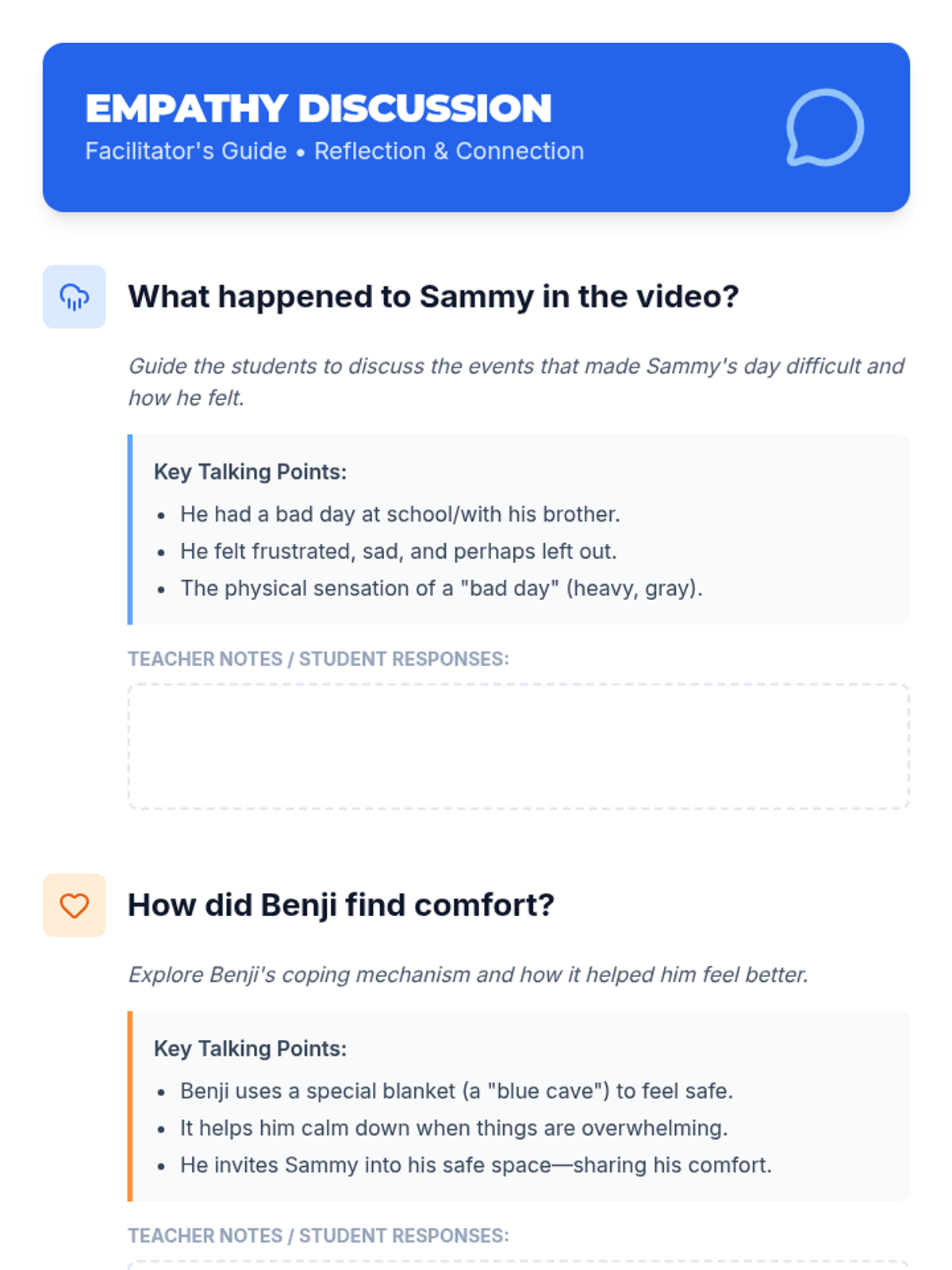Click the italic text about Benji's coping mechanism
The image size is (952, 1270).
pyautogui.click(x=468, y=975)
